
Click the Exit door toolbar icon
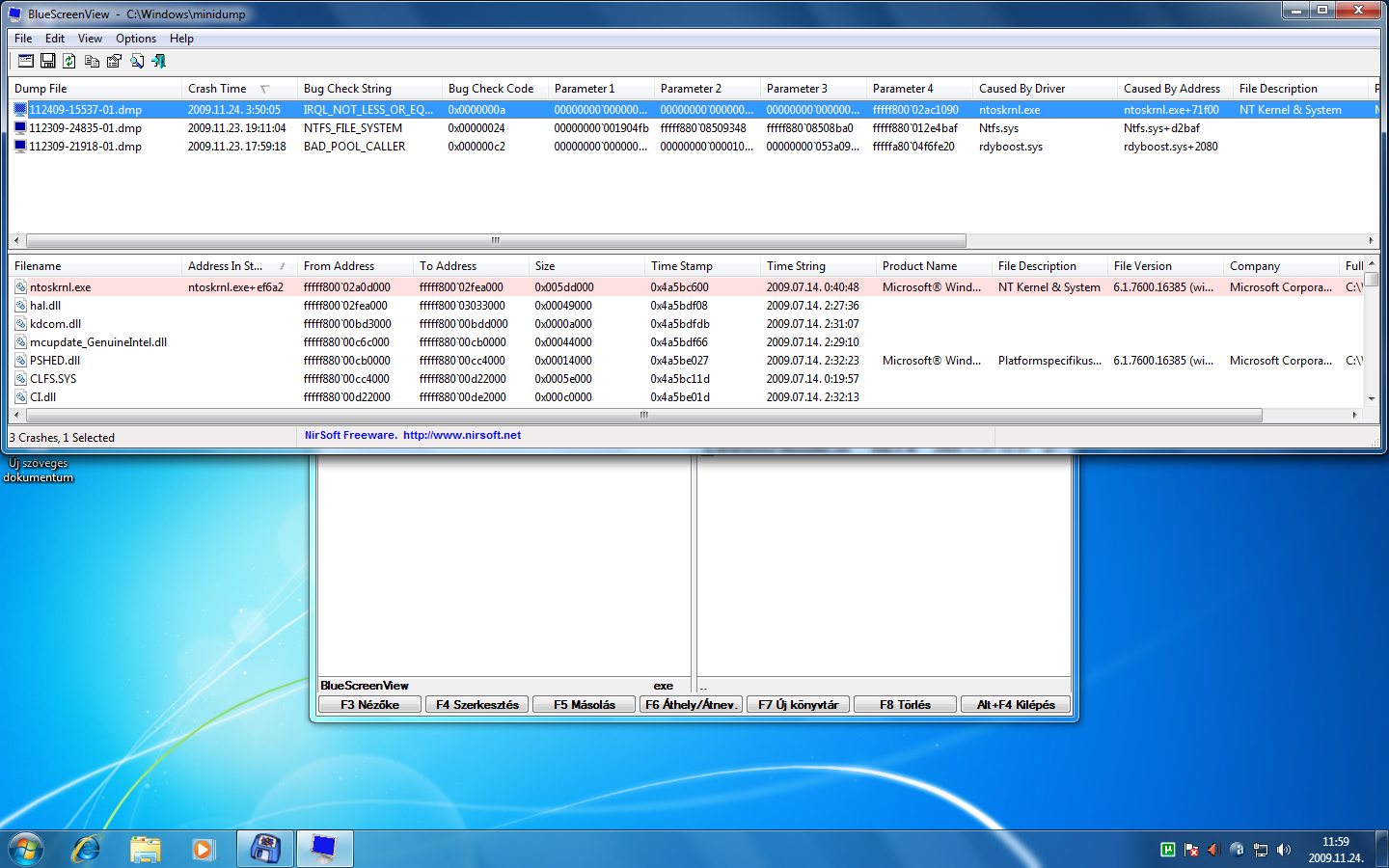click(158, 61)
